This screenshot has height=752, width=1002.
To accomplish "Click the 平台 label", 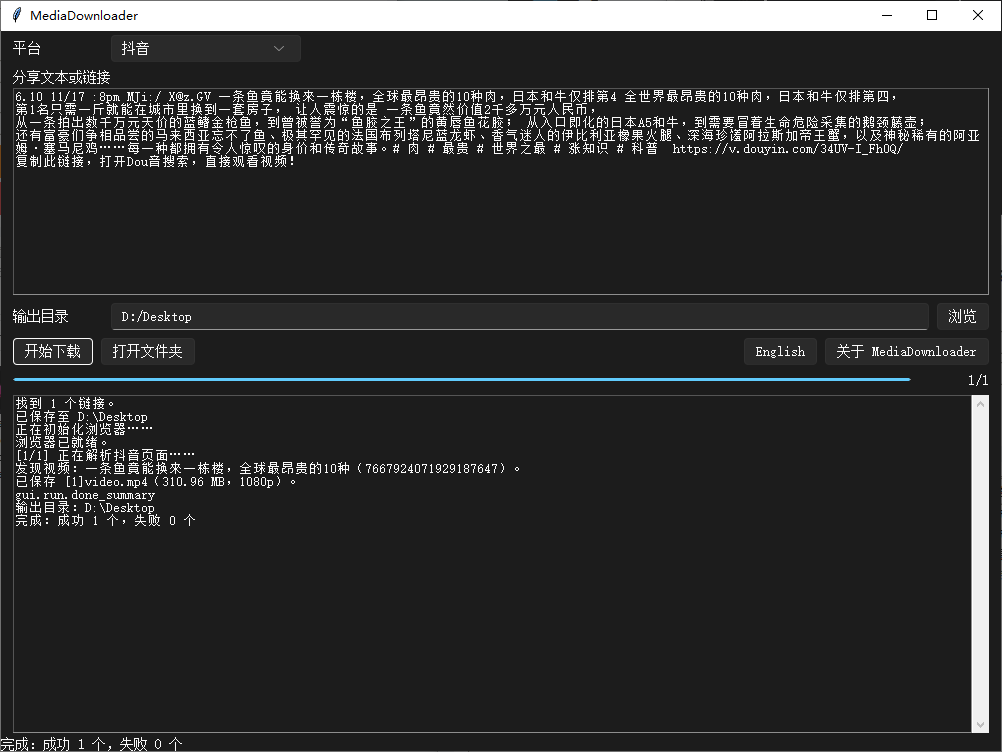I will click(x=27, y=49).
